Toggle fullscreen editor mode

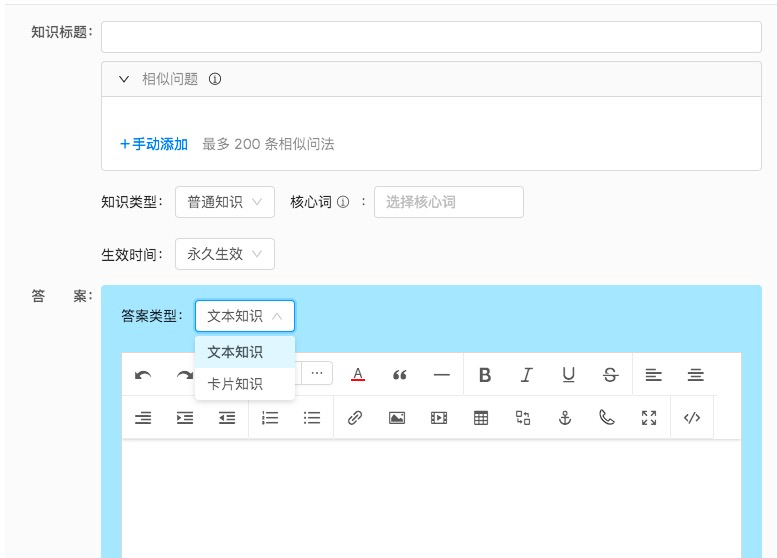coord(649,418)
